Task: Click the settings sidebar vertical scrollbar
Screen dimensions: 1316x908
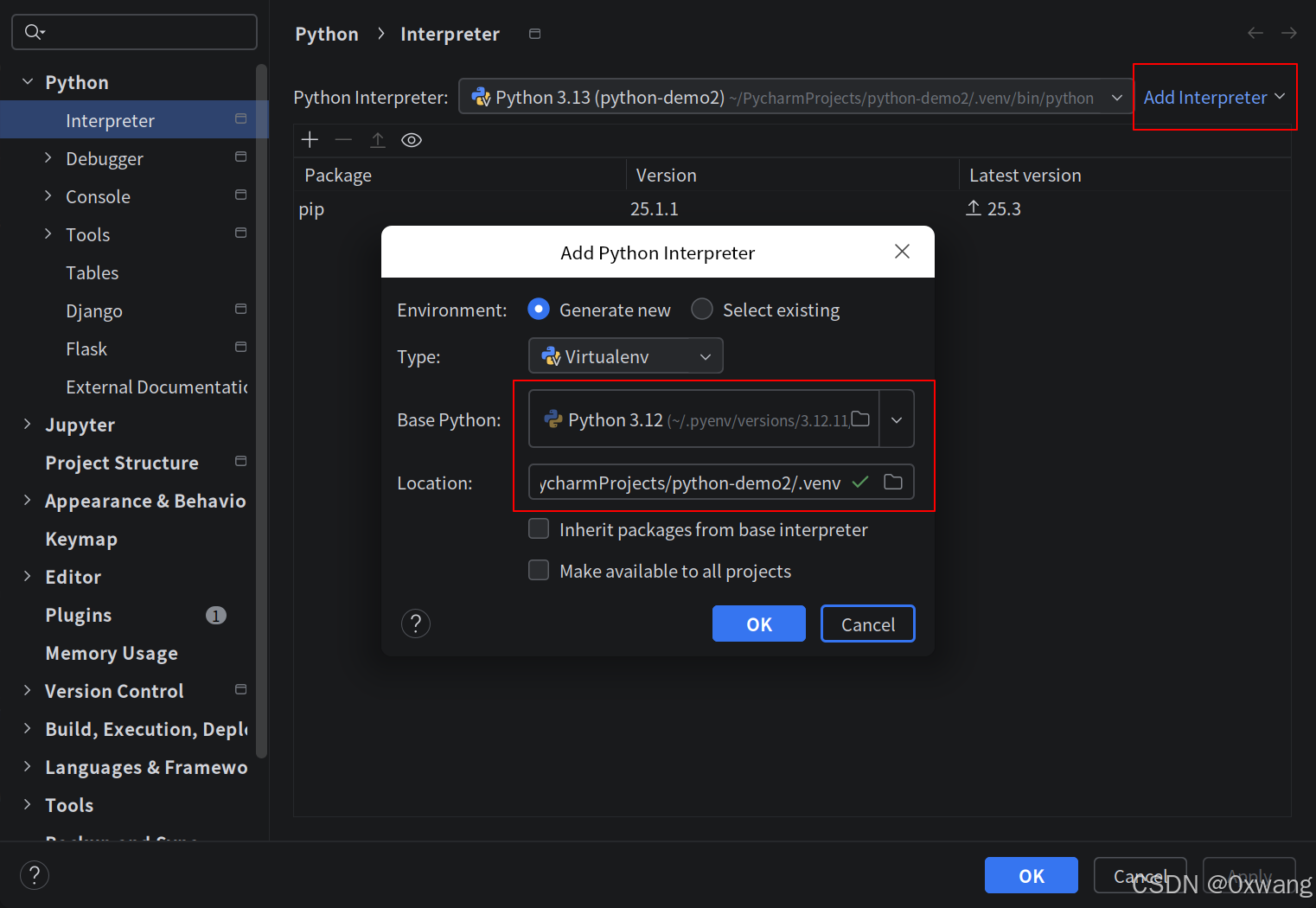Action: 262,411
